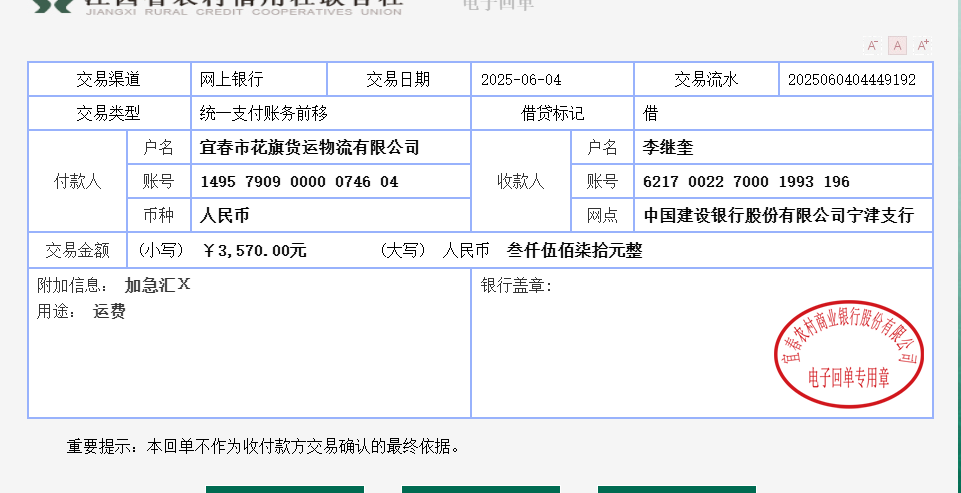Screen dimensions: 961x493
Task: Click the 网点 label cell
Action: pyautogui.click(x=602, y=215)
